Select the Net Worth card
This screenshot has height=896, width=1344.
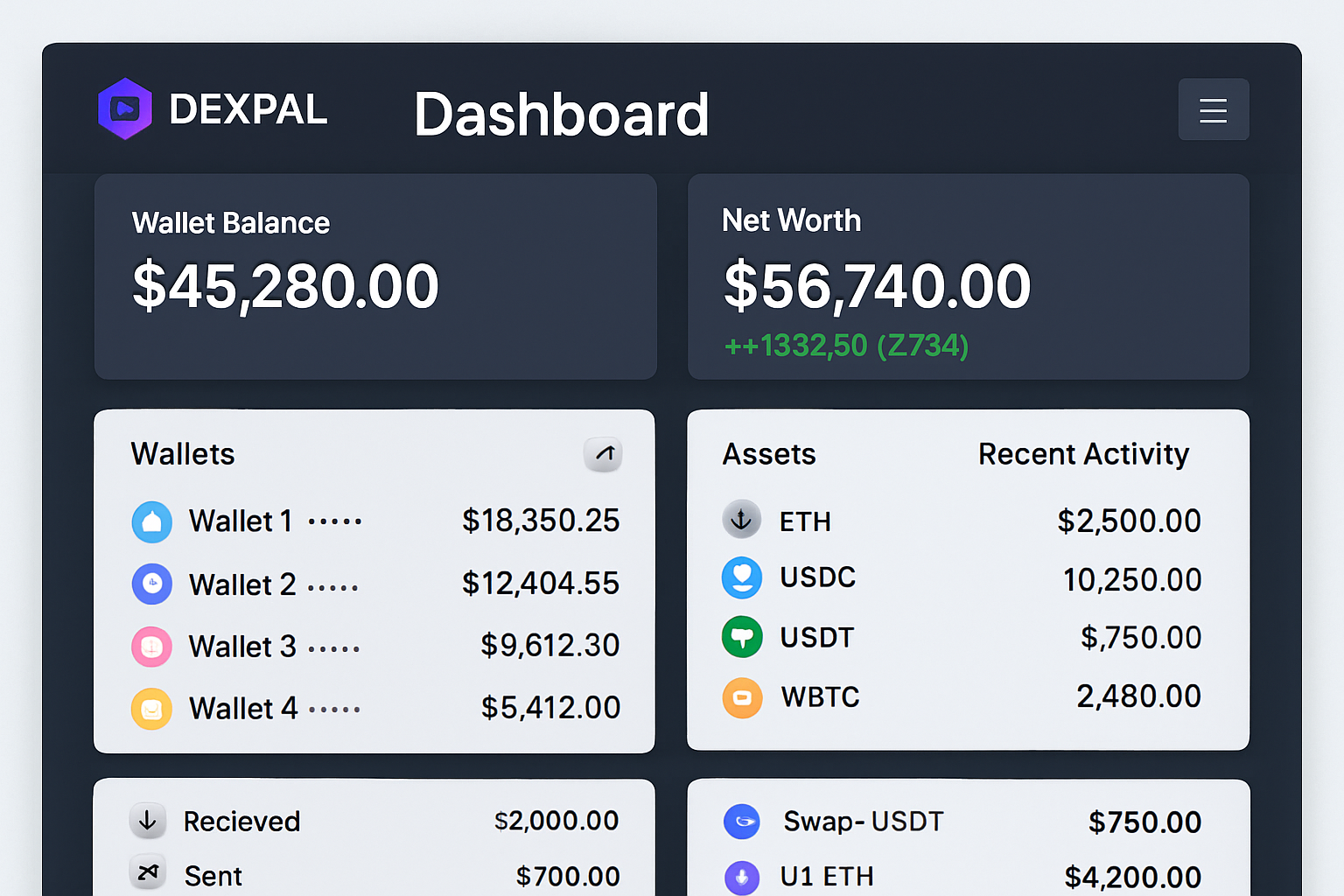click(x=968, y=277)
